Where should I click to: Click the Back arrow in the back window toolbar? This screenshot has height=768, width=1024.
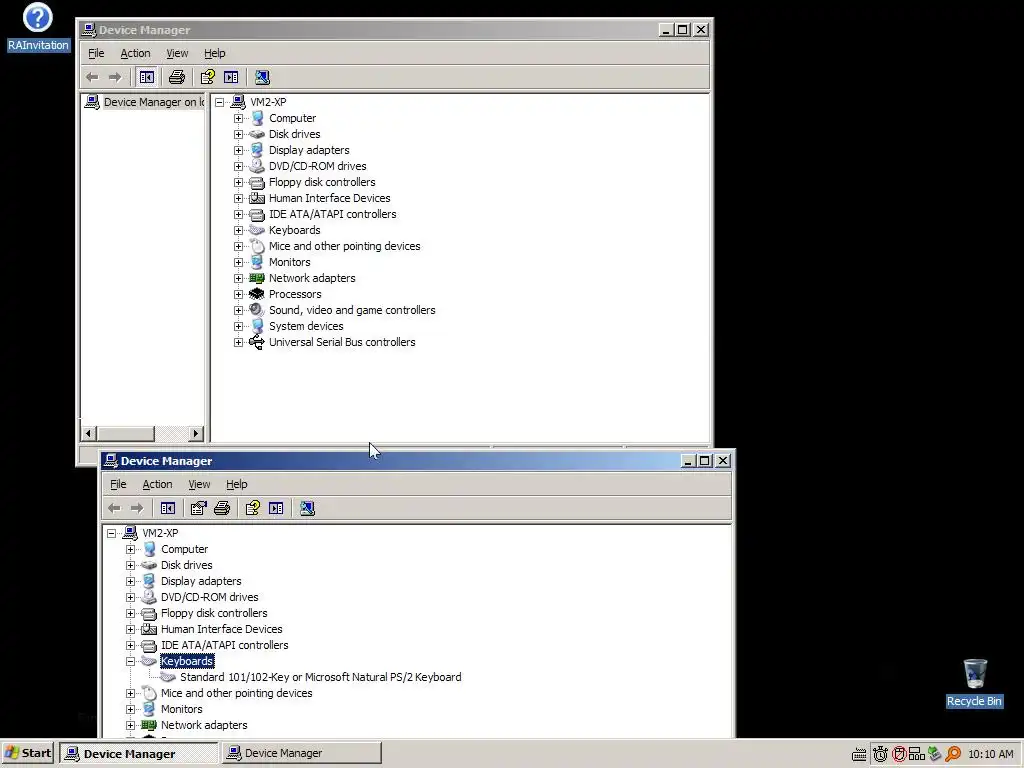click(92, 77)
